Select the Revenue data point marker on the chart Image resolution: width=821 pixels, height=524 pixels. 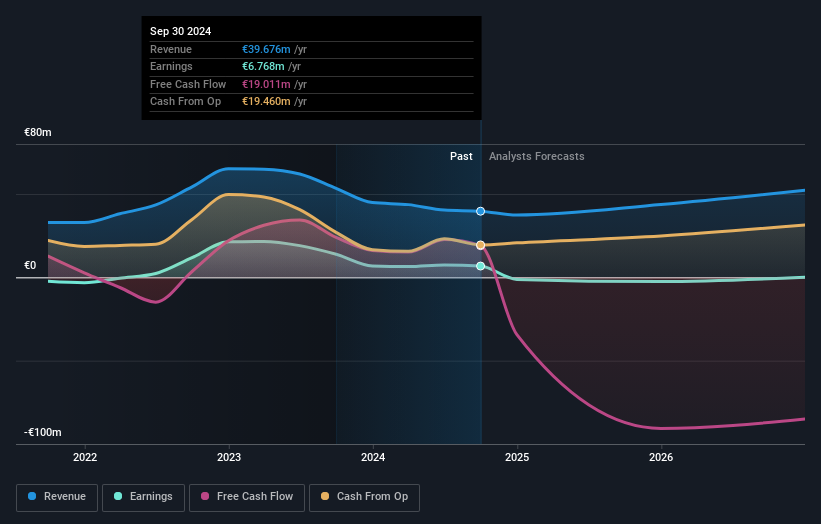click(x=481, y=211)
